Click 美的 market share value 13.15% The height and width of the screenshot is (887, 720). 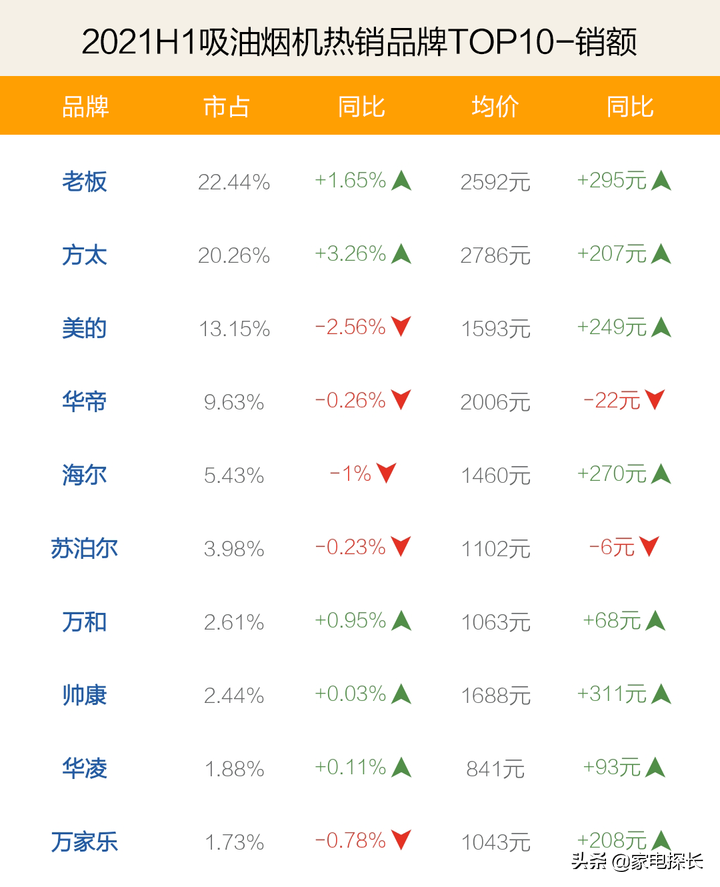(x=234, y=329)
